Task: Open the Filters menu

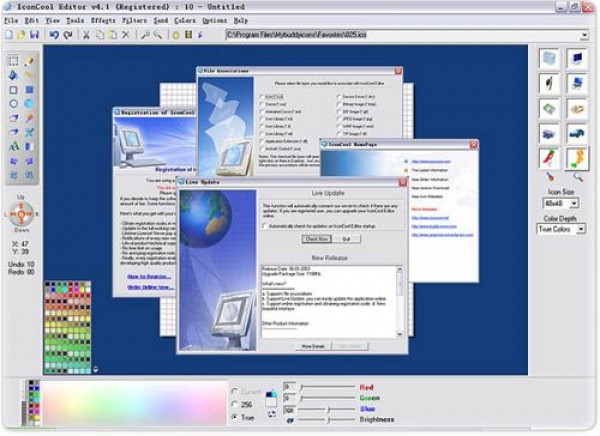Action: (x=135, y=20)
